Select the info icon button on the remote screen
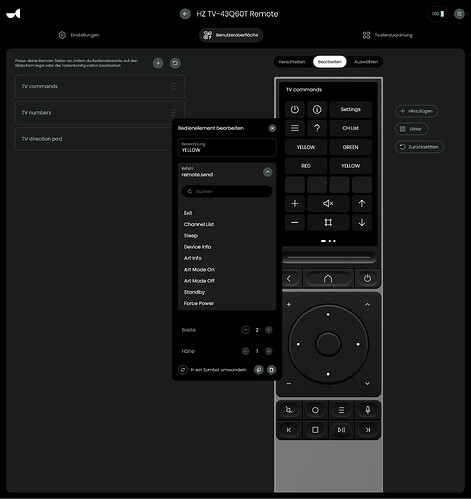Screen dimensions: 471x499 point(317,109)
